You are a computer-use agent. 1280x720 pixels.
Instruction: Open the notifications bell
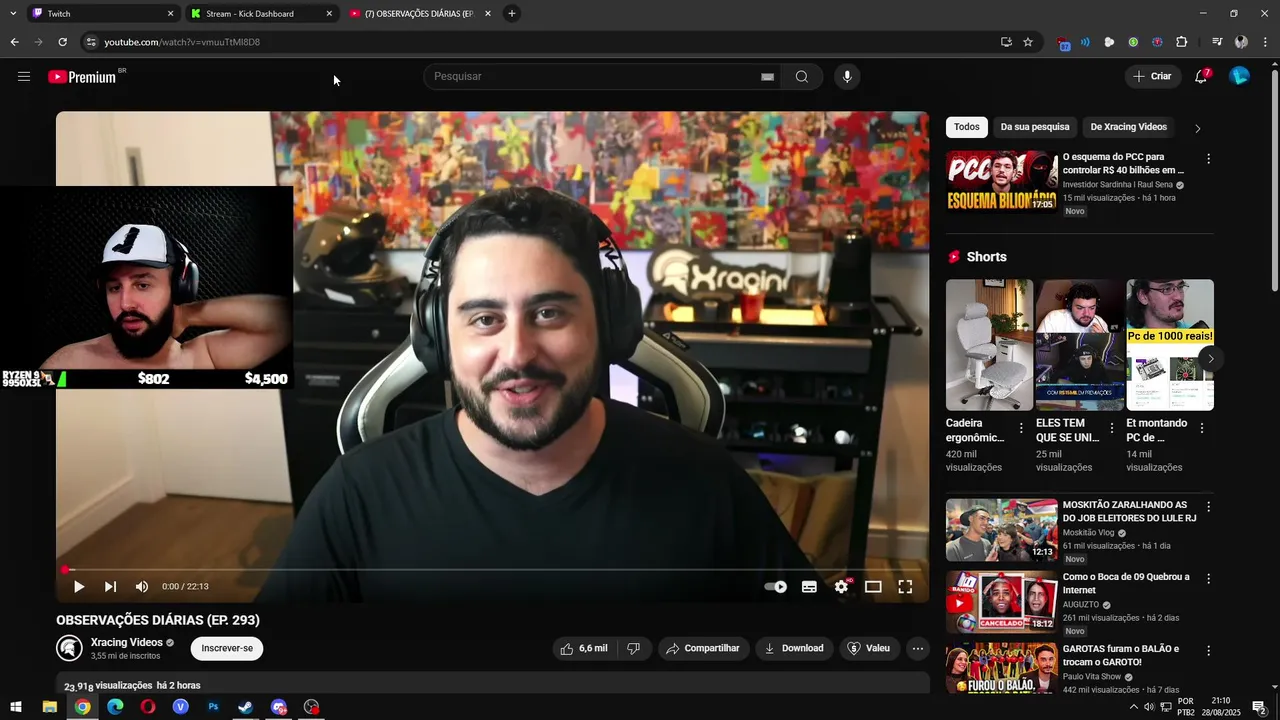1201,76
